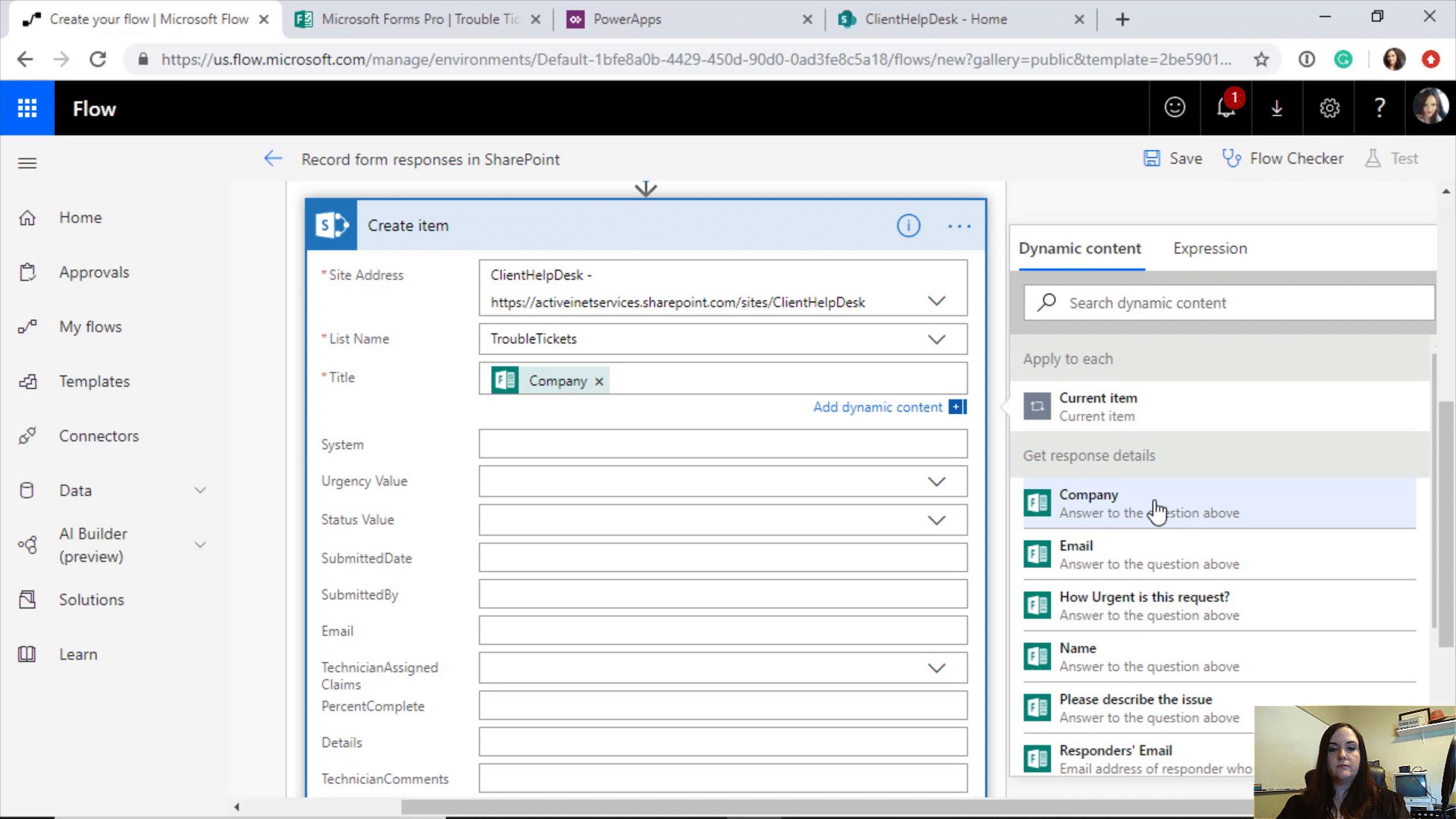Click the browser back arrow

(x=25, y=59)
